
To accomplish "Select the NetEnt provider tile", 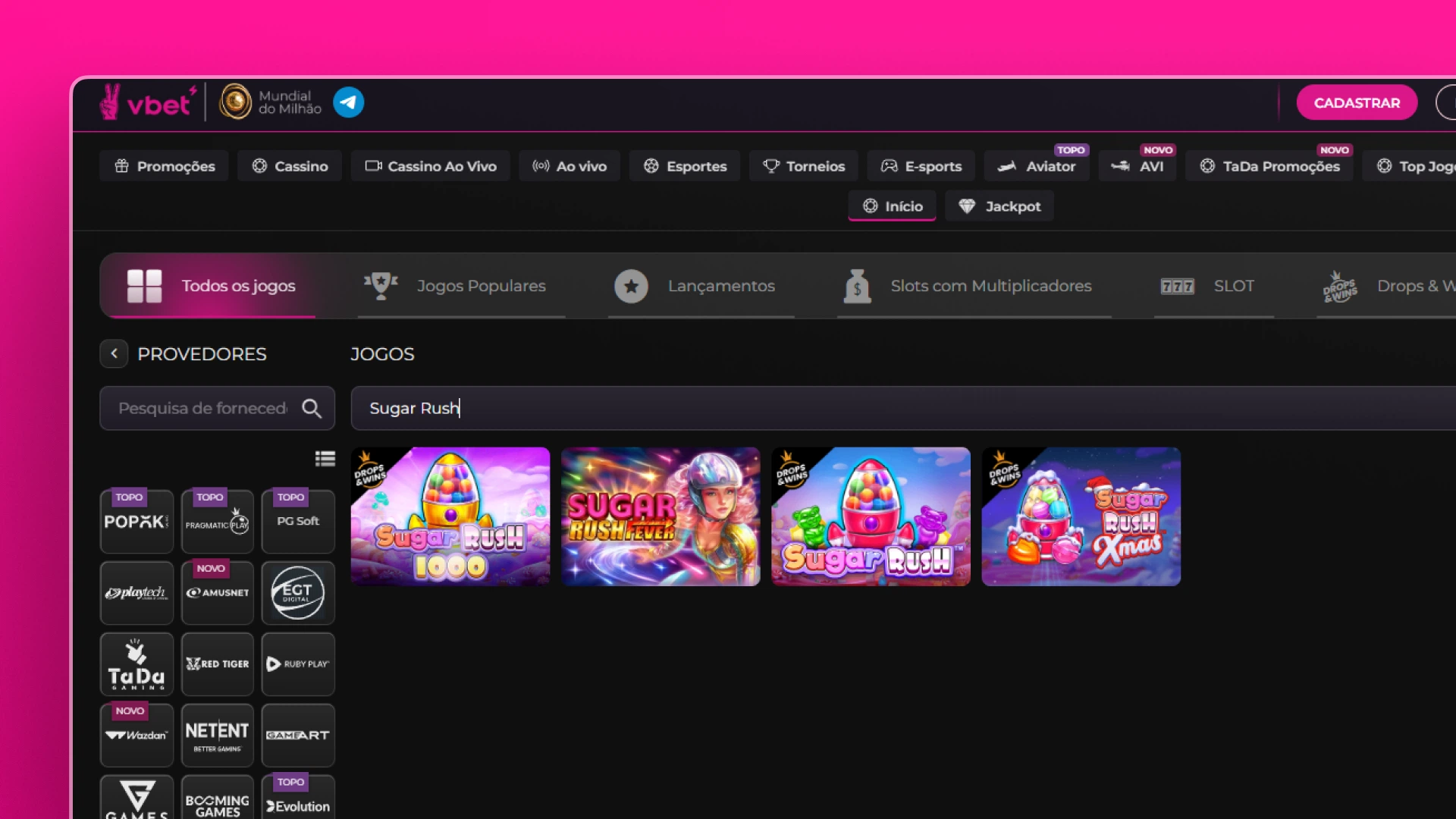I will pos(218,736).
